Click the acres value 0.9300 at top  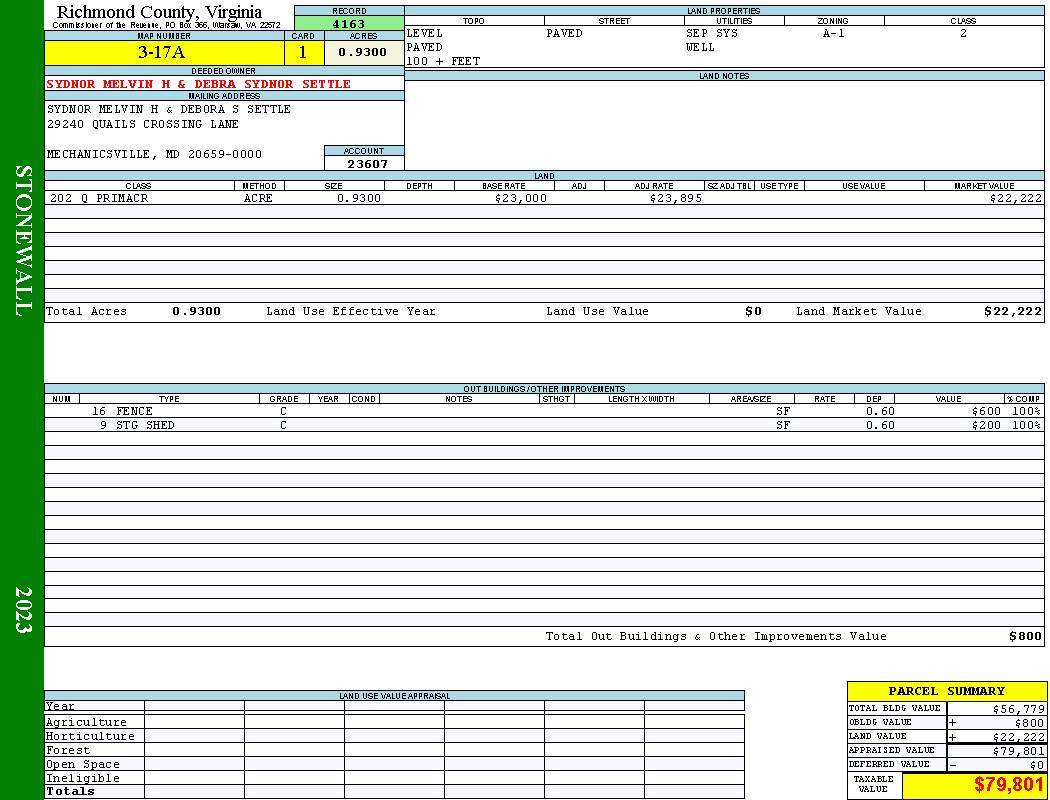(362, 52)
